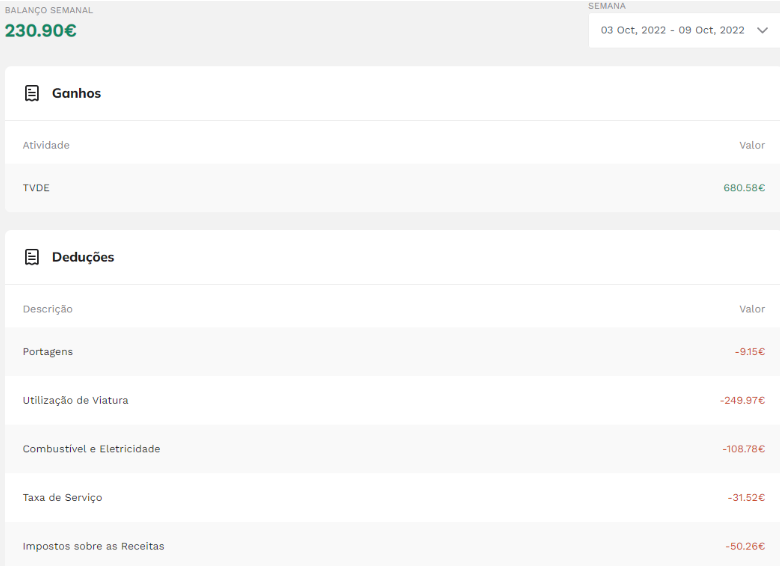Click the -249.97€ vehicle usage amount
The image size is (780, 567).
pyautogui.click(x=742, y=400)
